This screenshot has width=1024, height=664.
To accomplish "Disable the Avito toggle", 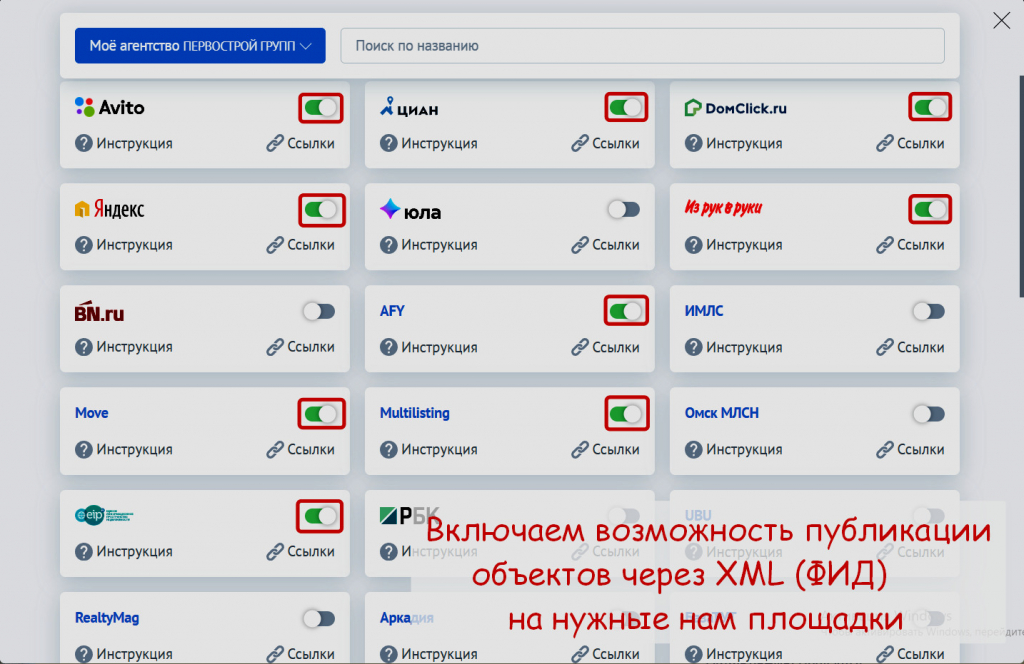I will (321, 108).
